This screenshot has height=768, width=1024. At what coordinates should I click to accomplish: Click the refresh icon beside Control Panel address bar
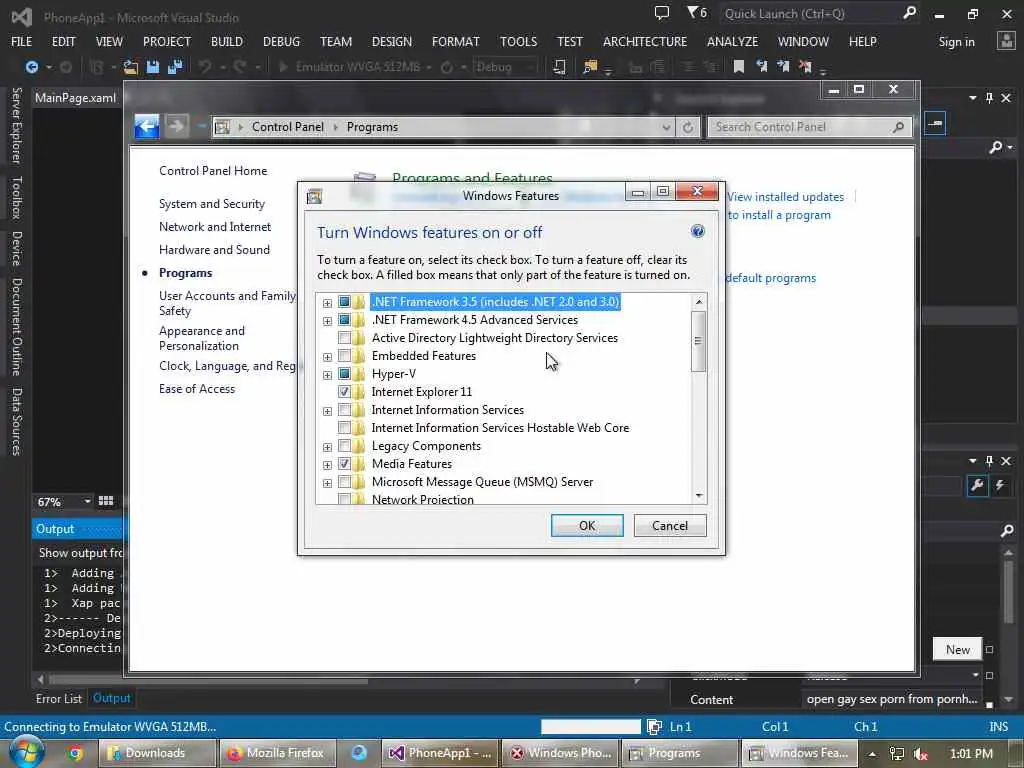click(688, 127)
